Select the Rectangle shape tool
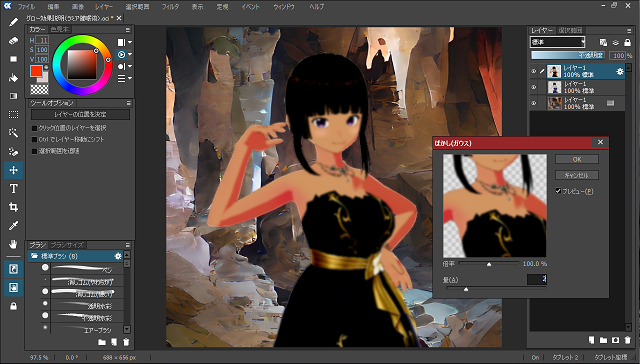The height and width of the screenshot is (364, 640). click(x=13, y=59)
